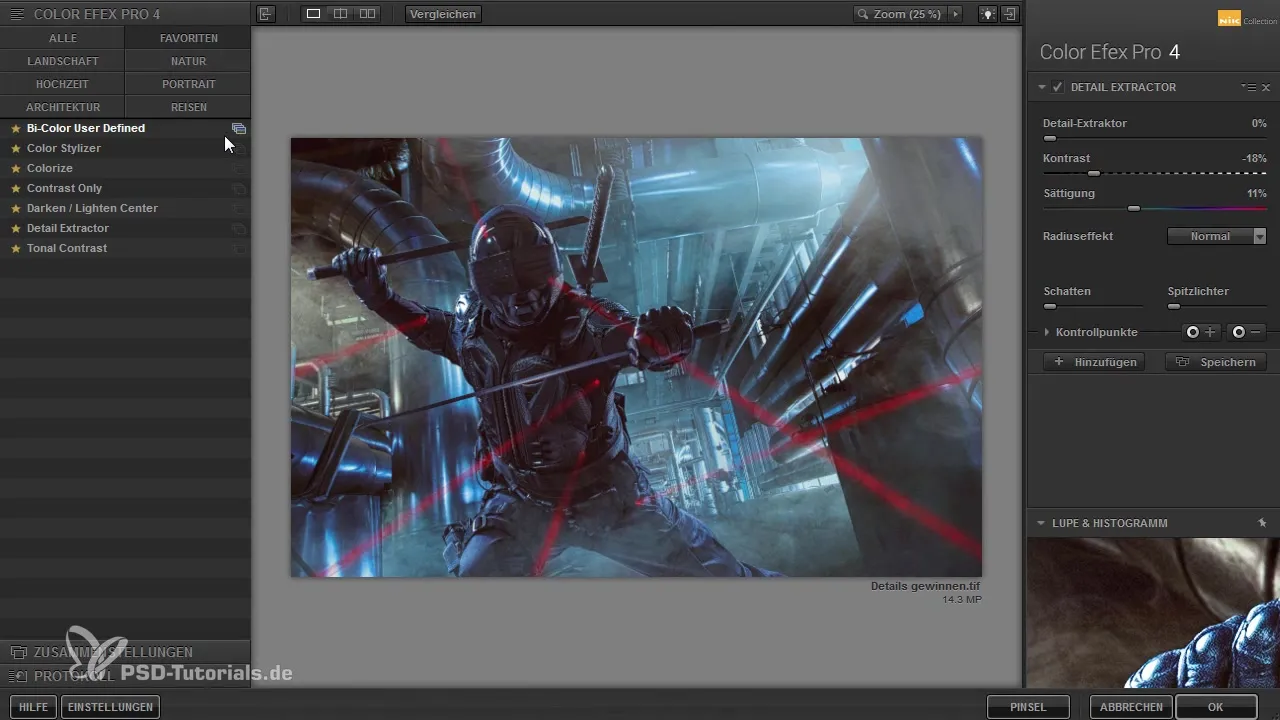Viewport: 1280px width, 720px height.
Task: Select single image view mode
Action: tap(313, 14)
